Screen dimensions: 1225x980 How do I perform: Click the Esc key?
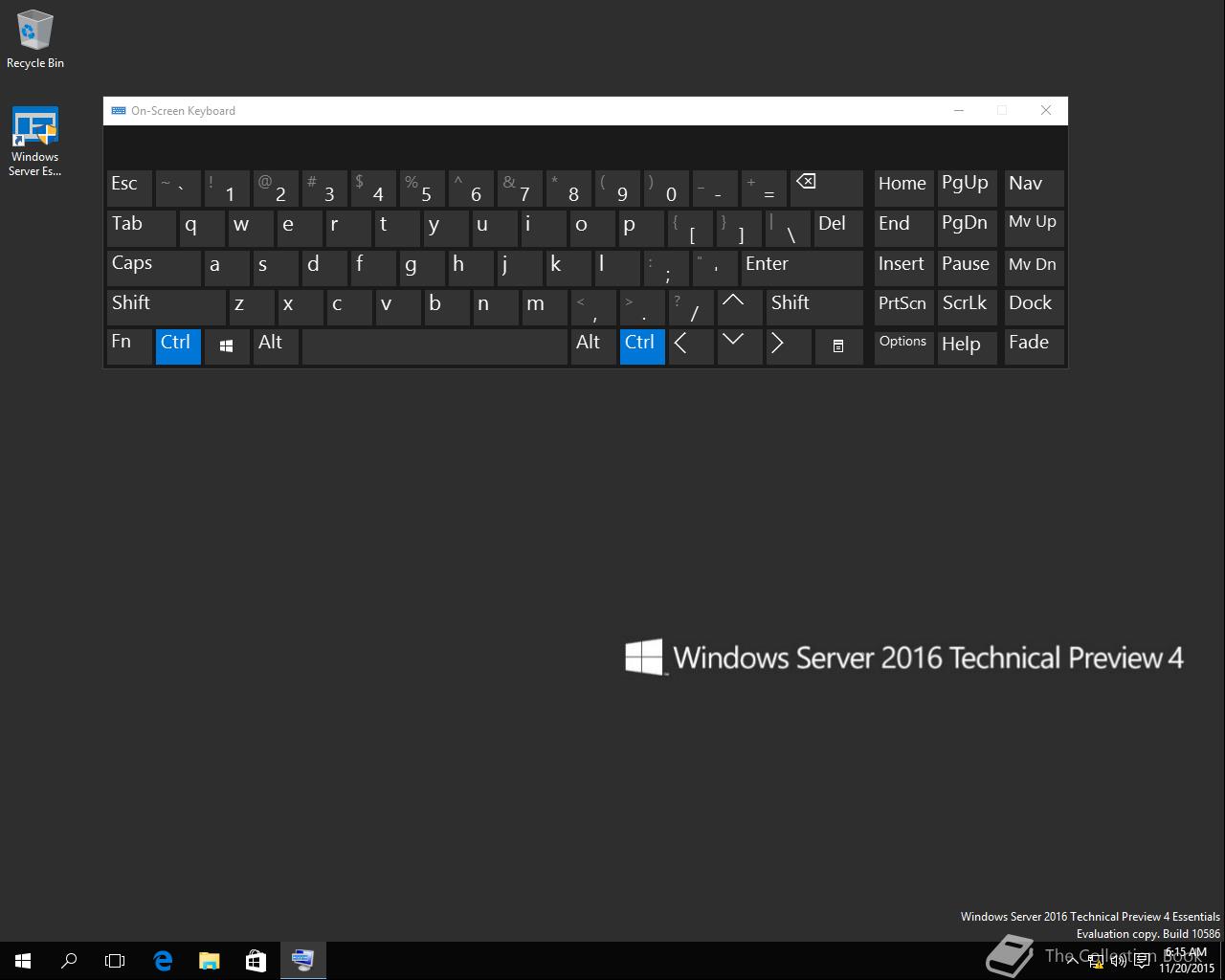point(129,189)
